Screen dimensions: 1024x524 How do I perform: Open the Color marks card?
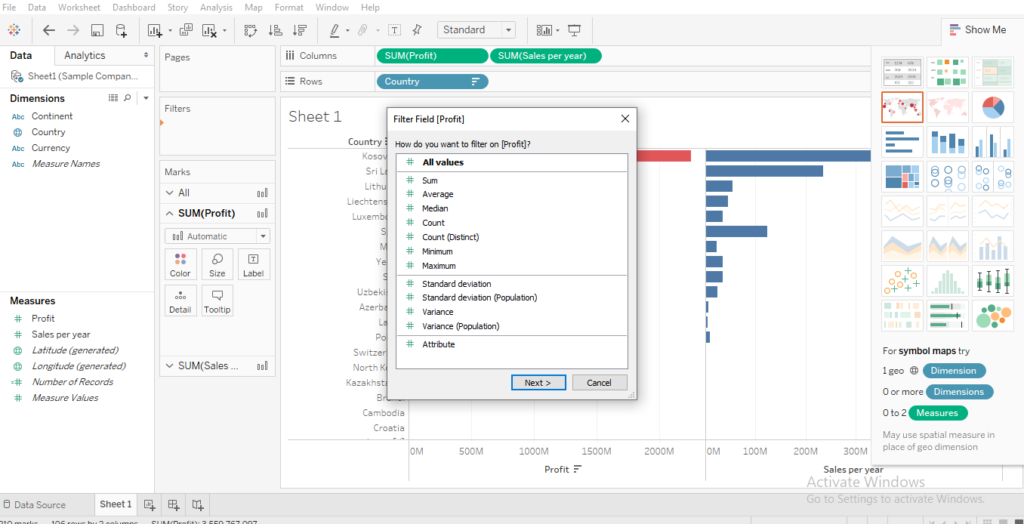coord(180,264)
